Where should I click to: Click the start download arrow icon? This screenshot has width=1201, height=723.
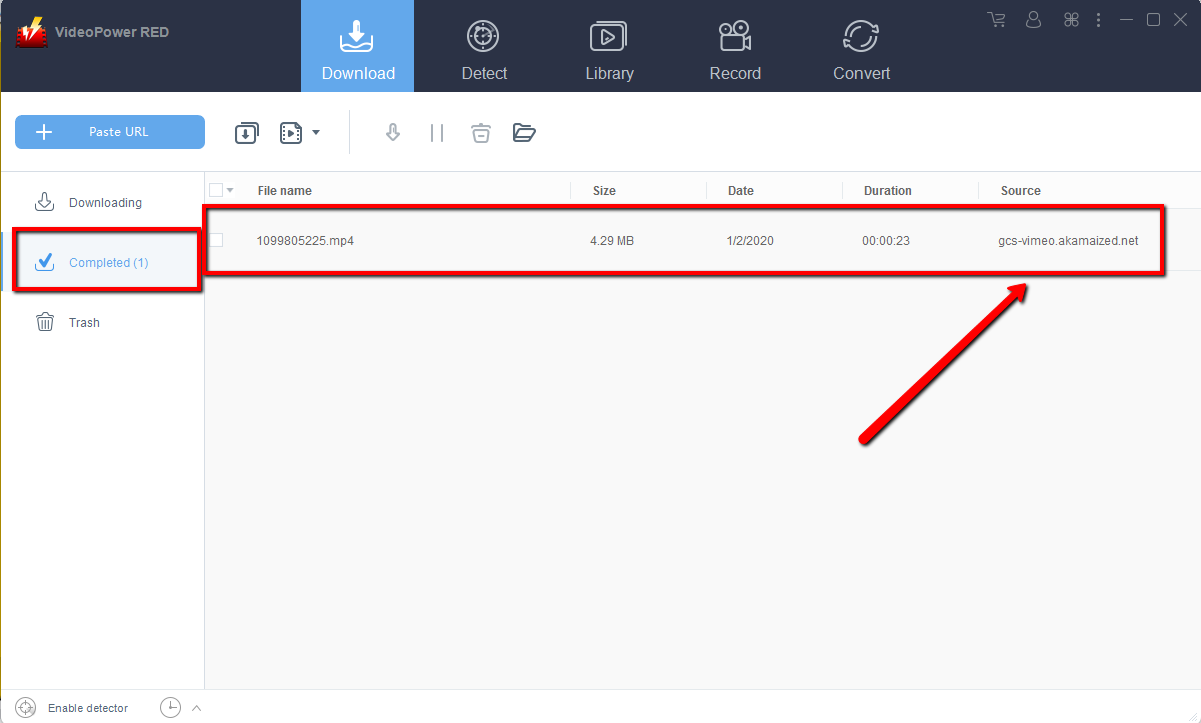pos(393,133)
